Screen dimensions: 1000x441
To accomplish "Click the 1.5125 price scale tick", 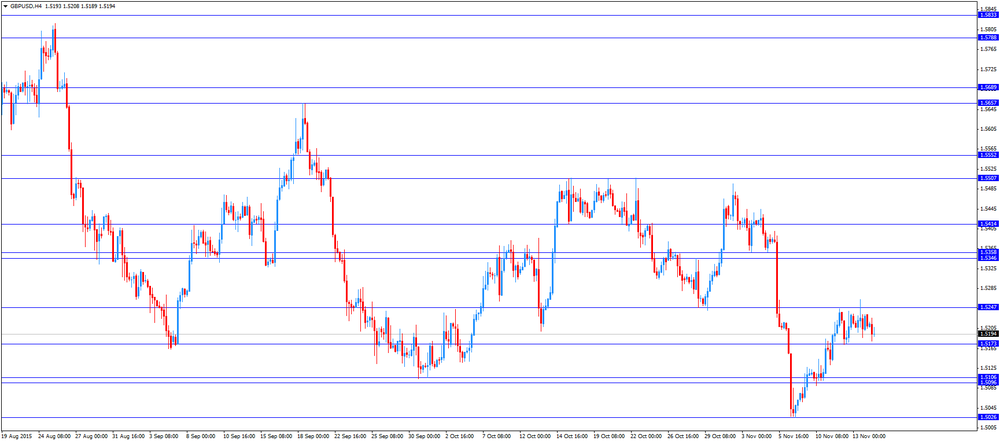I will click(x=987, y=368).
